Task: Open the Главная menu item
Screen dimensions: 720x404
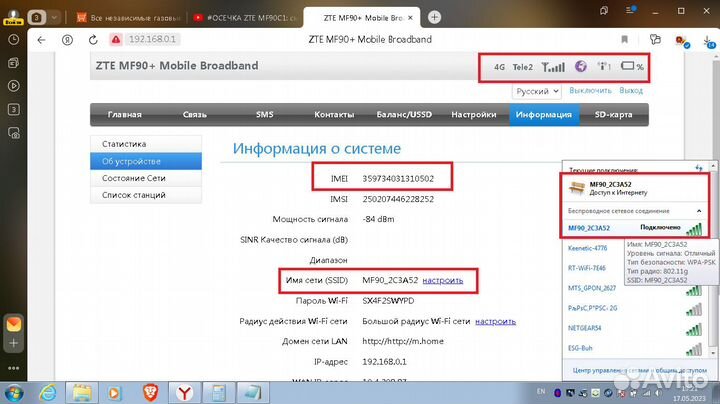Action: click(124, 115)
